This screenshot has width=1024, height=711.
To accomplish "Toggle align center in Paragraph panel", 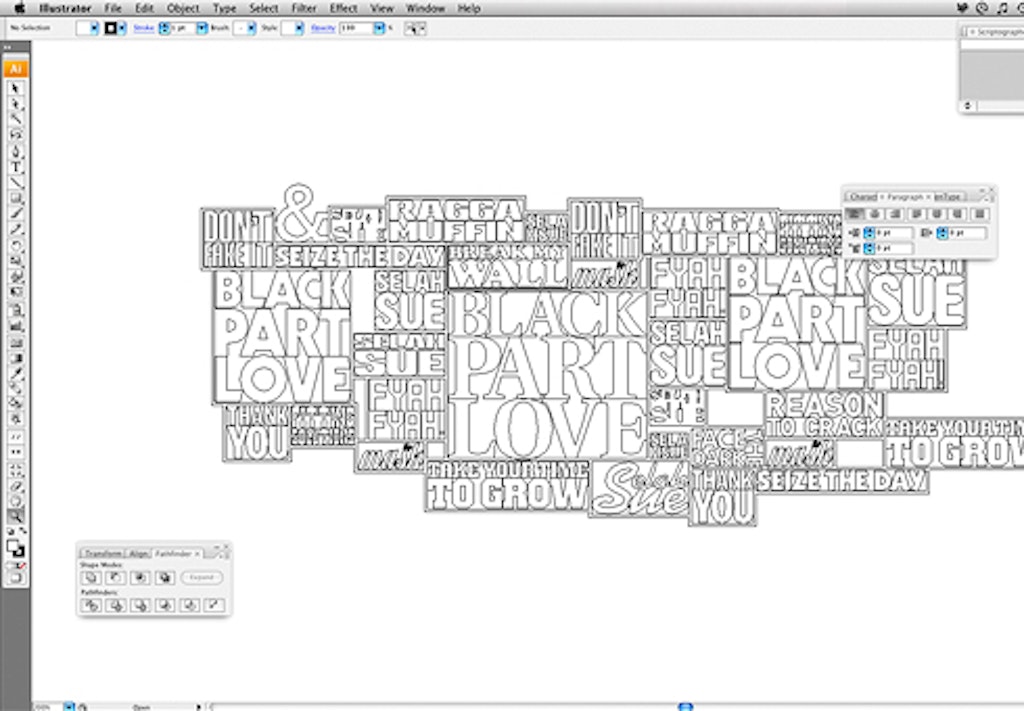I will point(876,214).
